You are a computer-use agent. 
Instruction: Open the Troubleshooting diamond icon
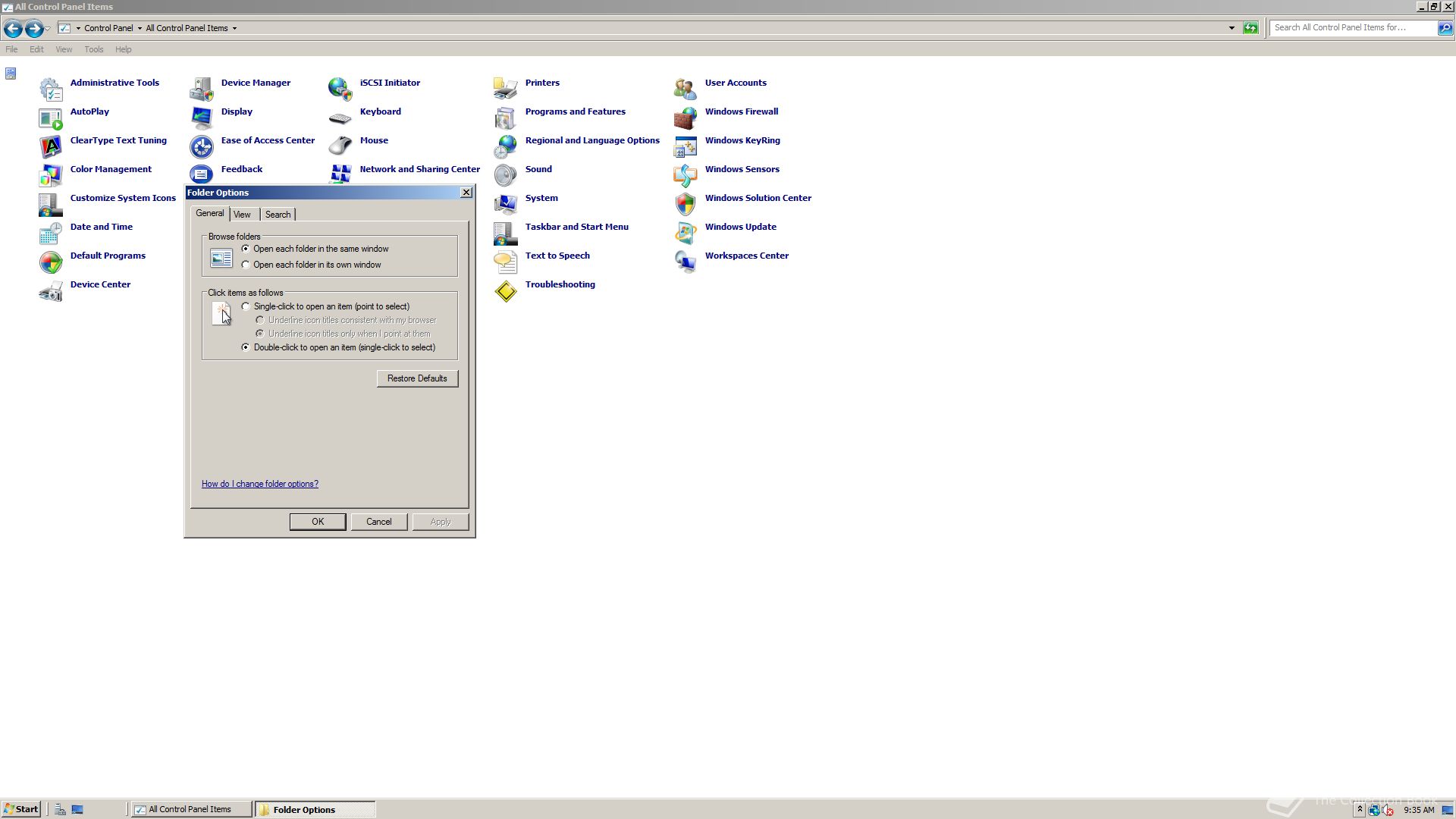(506, 291)
